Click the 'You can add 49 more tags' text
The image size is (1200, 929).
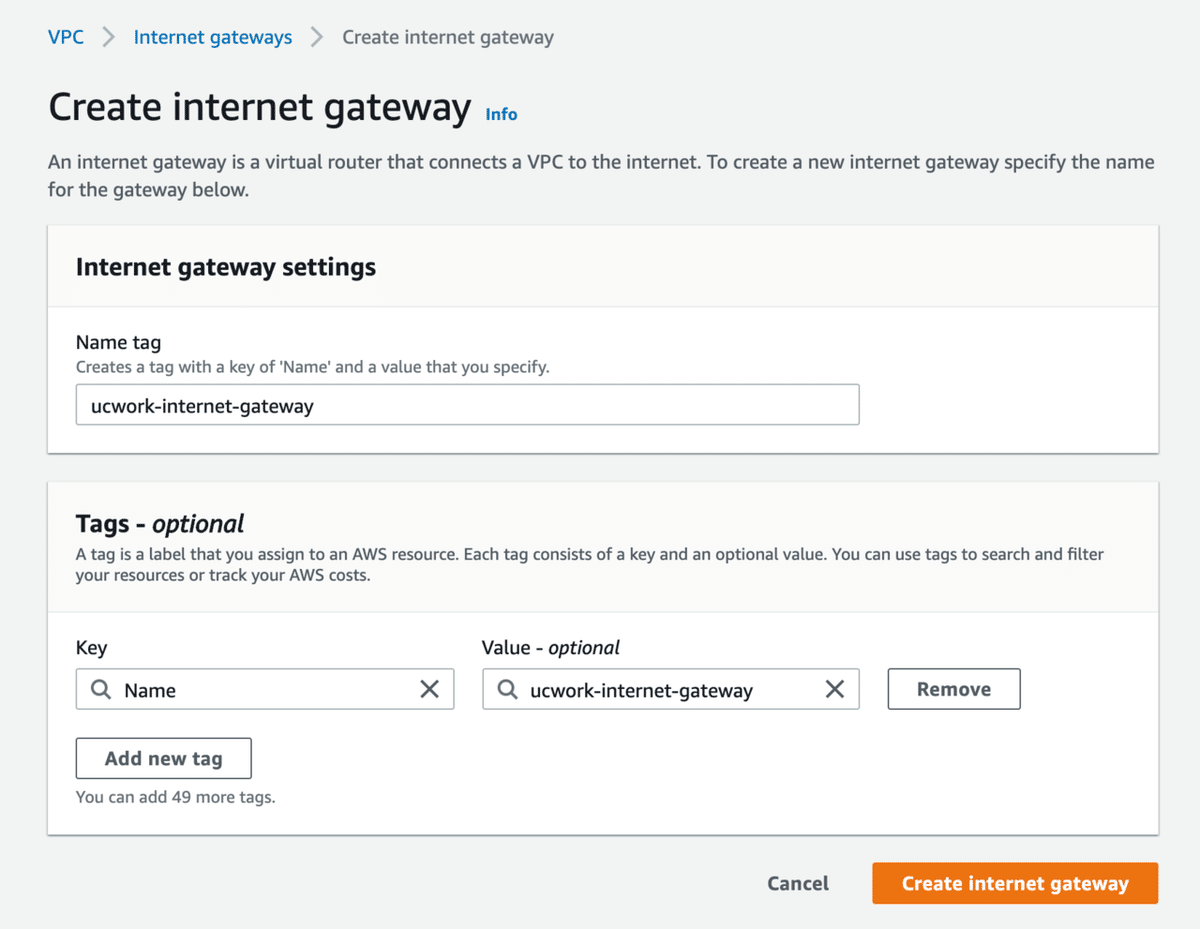coord(175,797)
